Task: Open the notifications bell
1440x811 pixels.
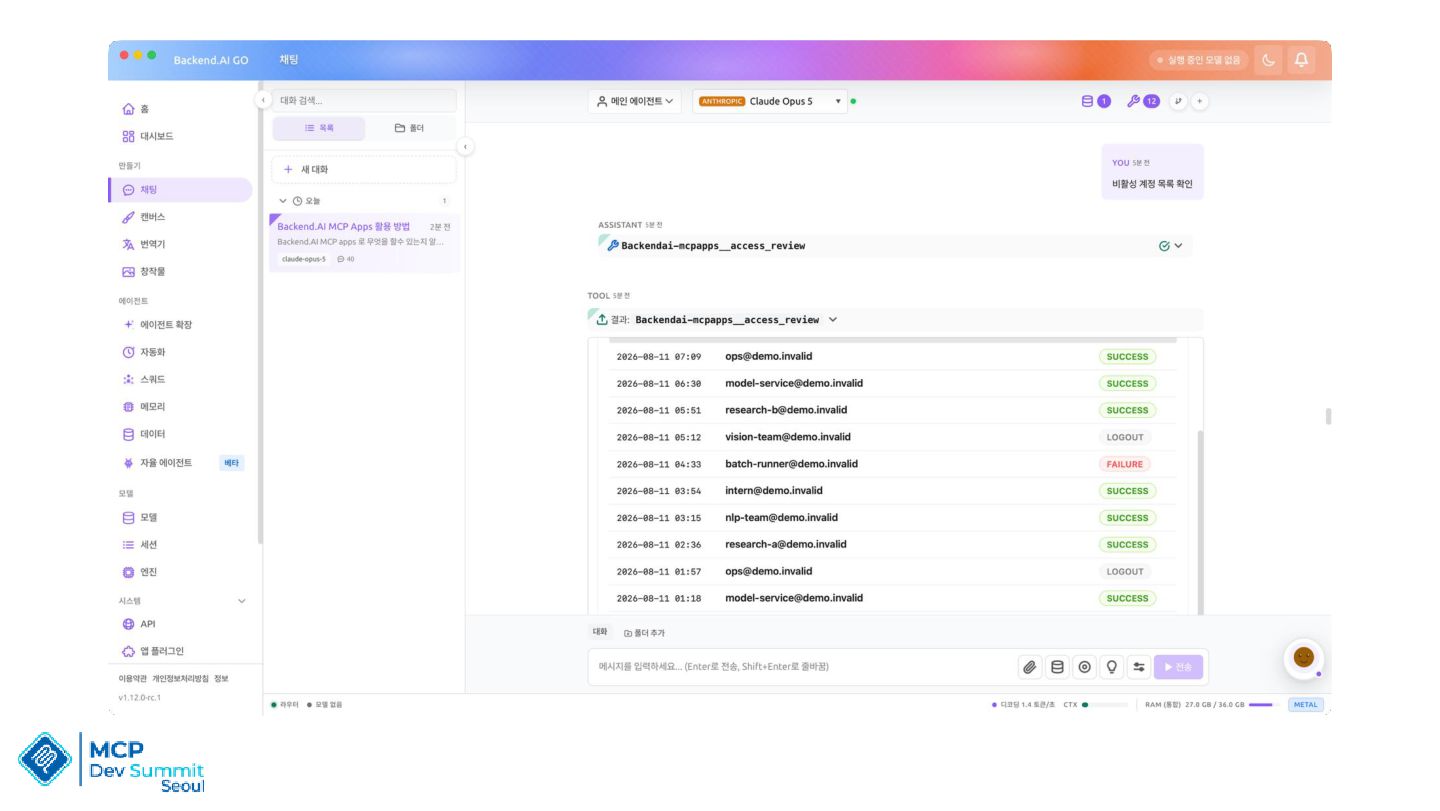Action: pos(1301,60)
